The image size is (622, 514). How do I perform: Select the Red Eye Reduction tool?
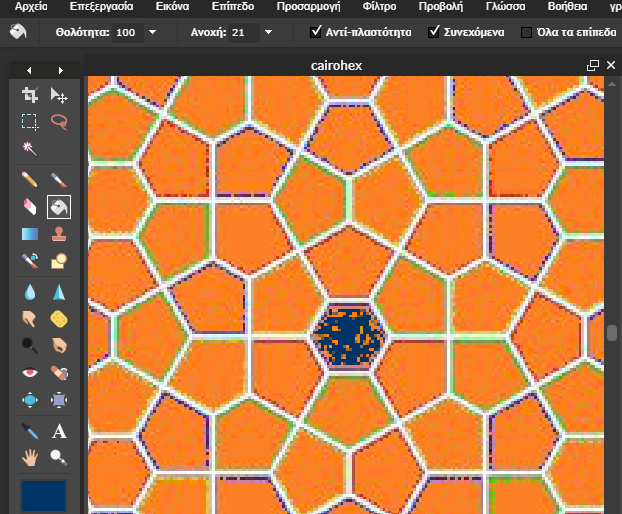[x=30, y=373]
